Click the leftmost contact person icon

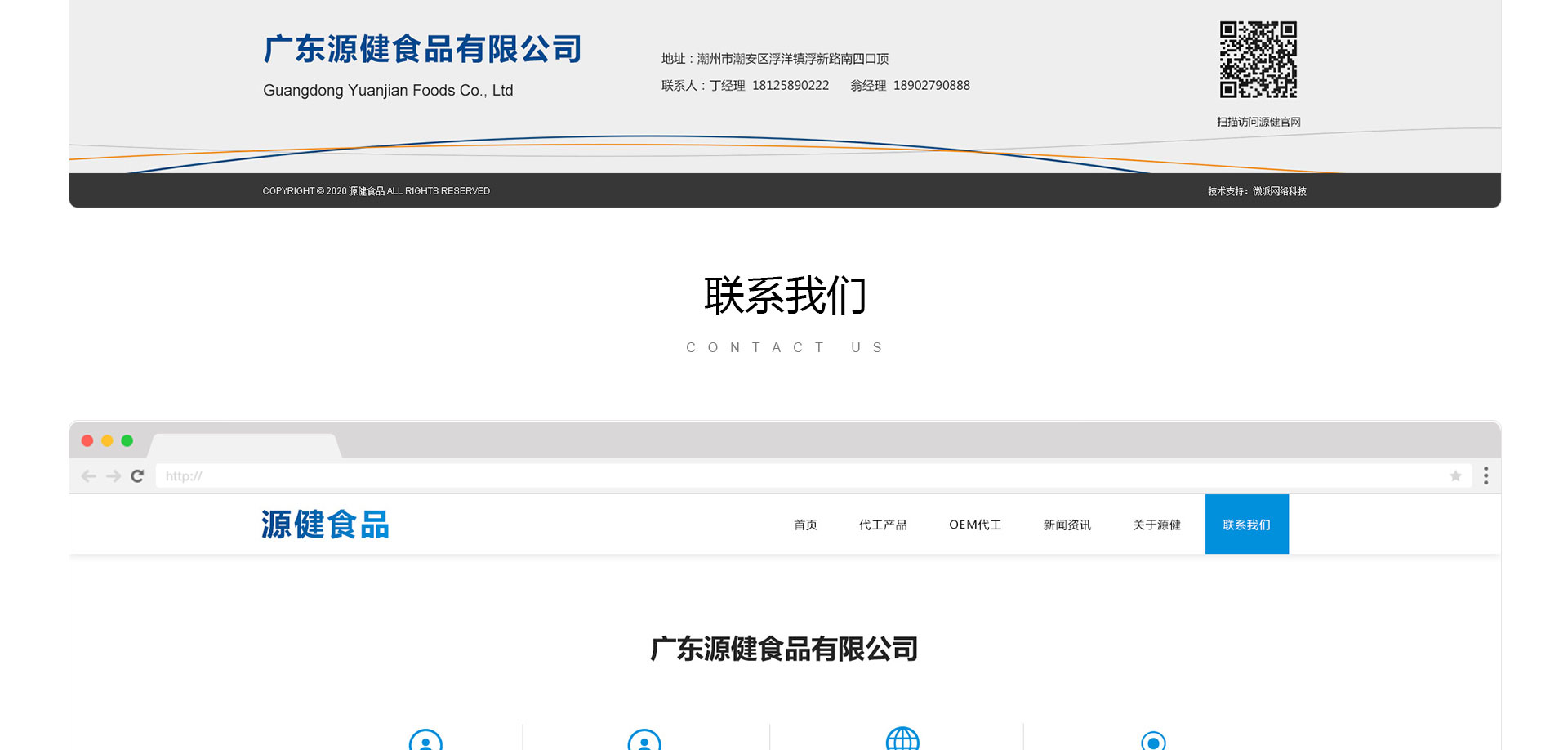(425, 741)
